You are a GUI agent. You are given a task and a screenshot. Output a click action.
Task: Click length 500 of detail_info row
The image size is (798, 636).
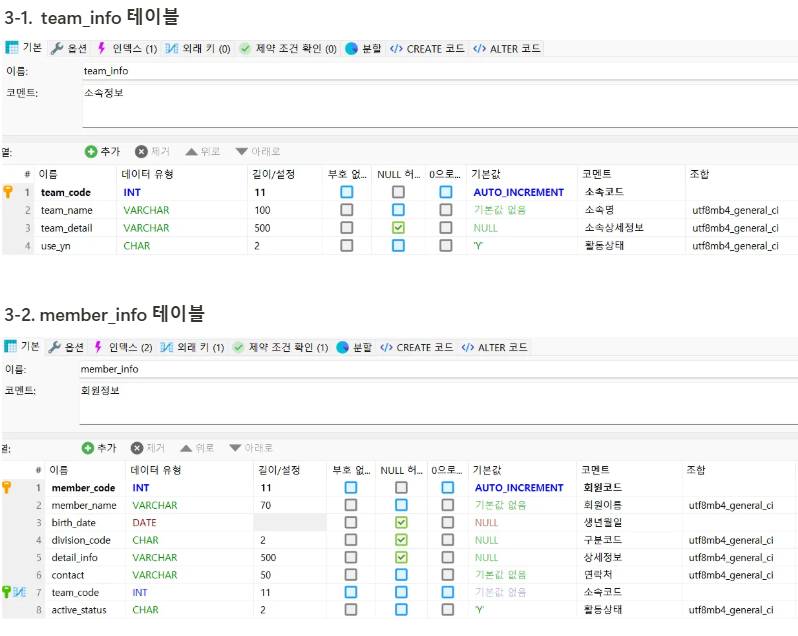pos(268,558)
